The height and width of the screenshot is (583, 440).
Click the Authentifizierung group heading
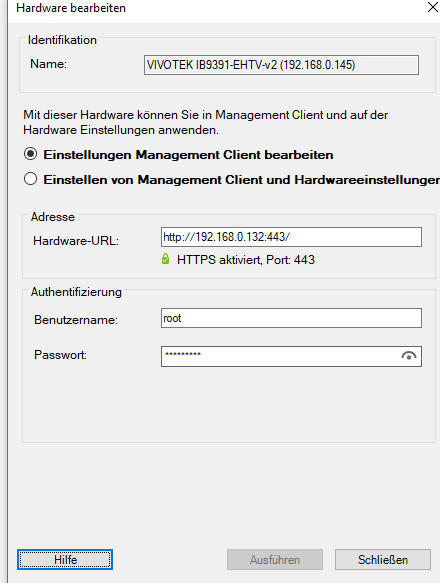point(76,292)
